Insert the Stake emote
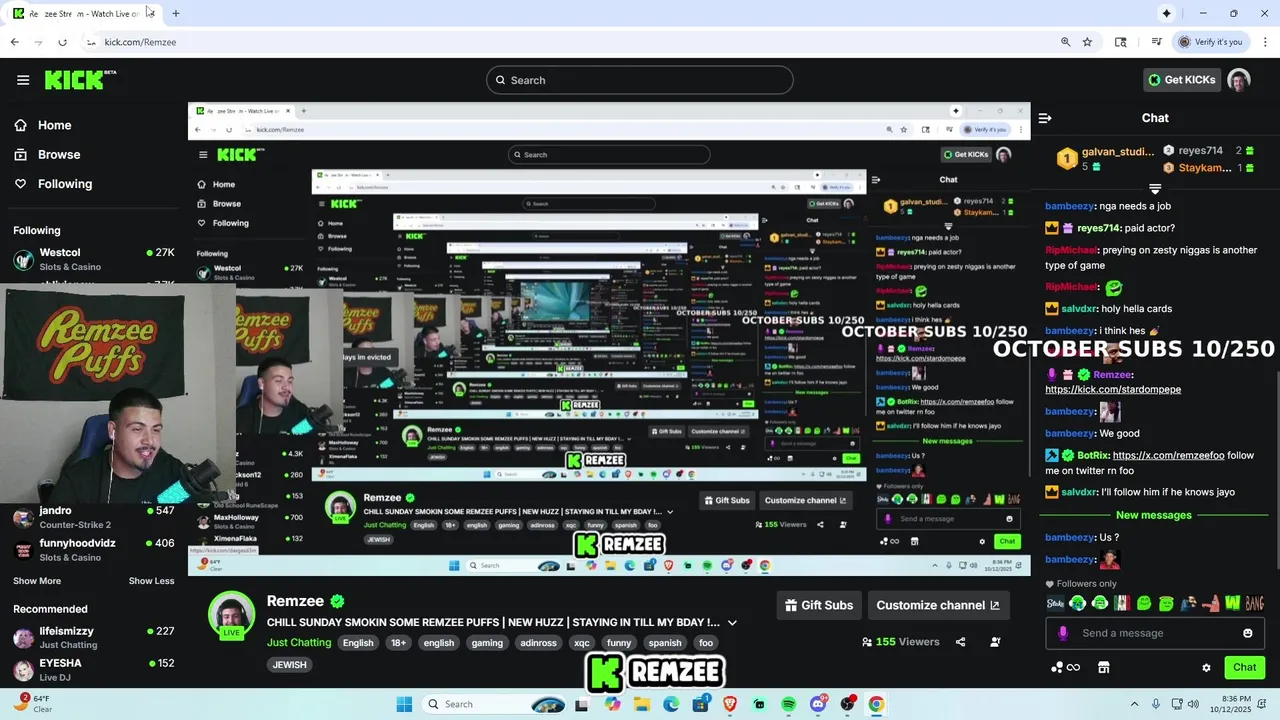The width and height of the screenshot is (1280, 720). point(1056,603)
